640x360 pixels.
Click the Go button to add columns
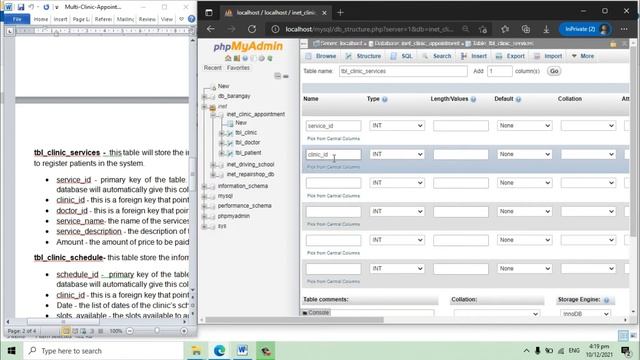(x=554, y=71)
